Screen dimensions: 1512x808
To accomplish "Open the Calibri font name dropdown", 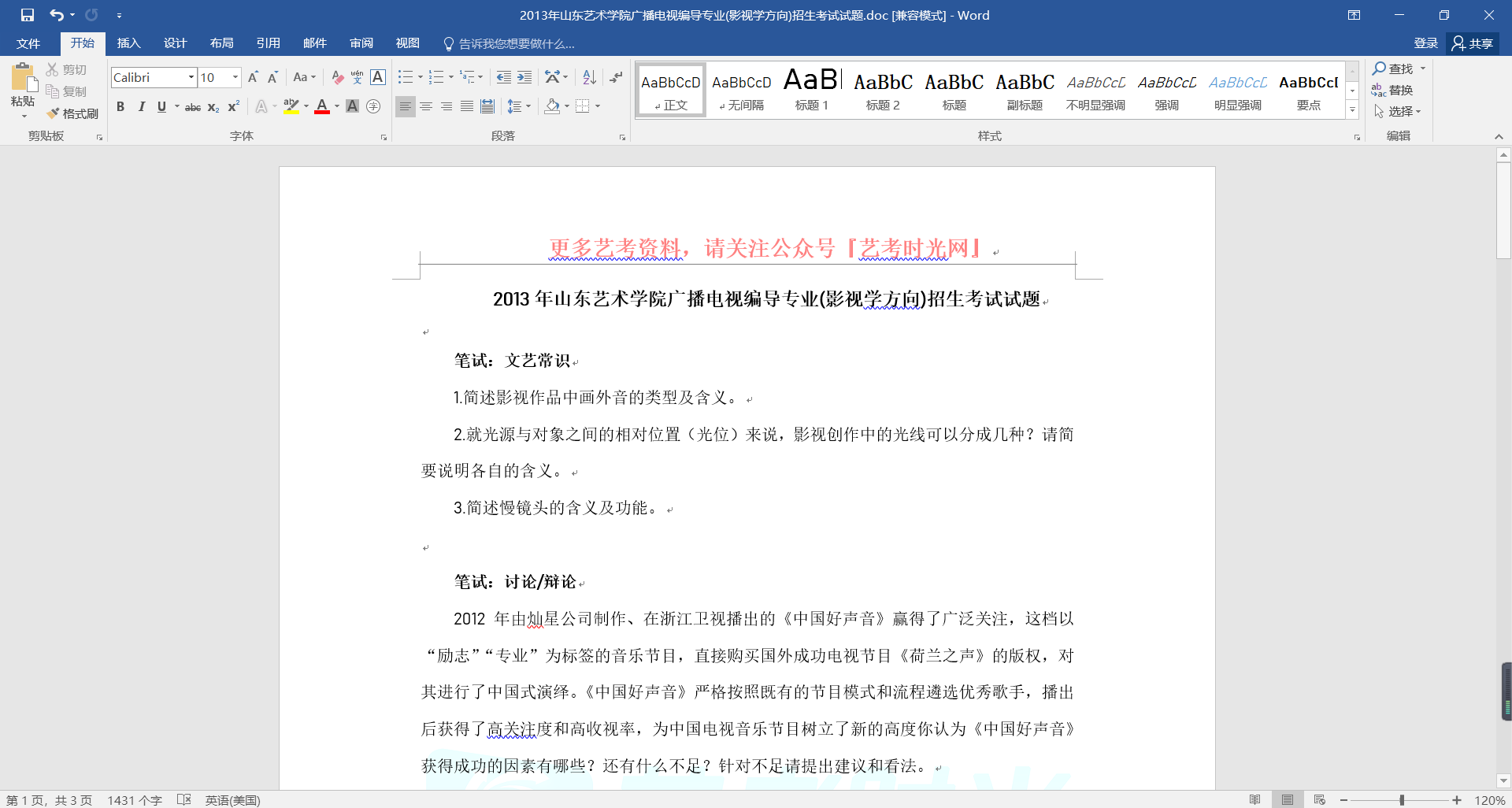I will (x=191, y=77).
